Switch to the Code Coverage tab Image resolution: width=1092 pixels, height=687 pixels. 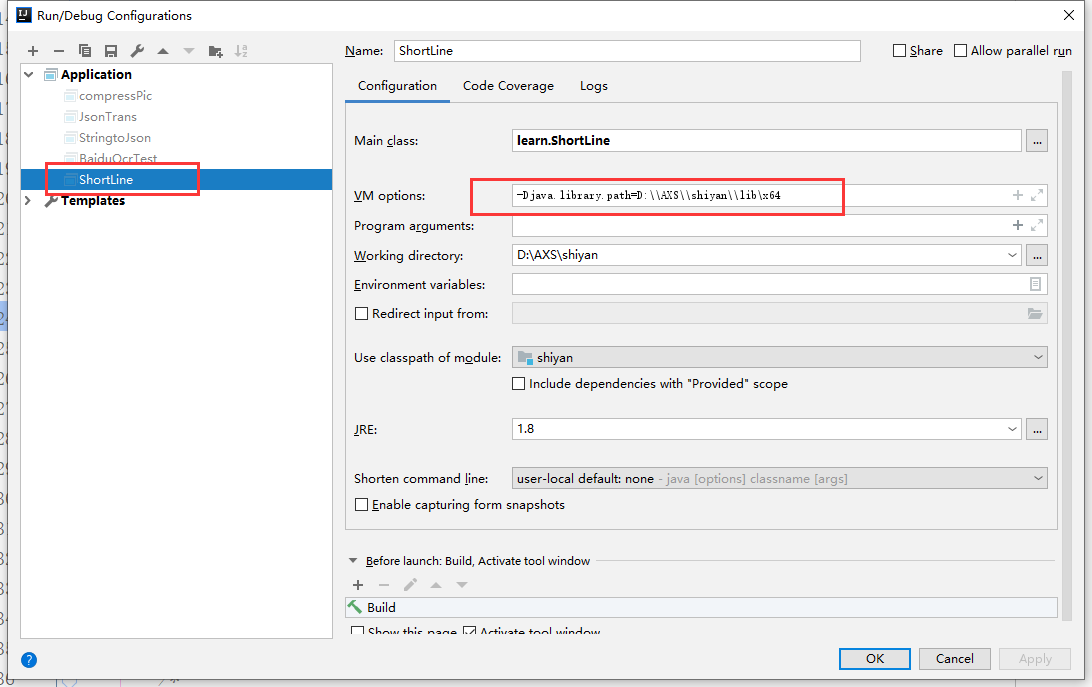click(x=508, y=86)
